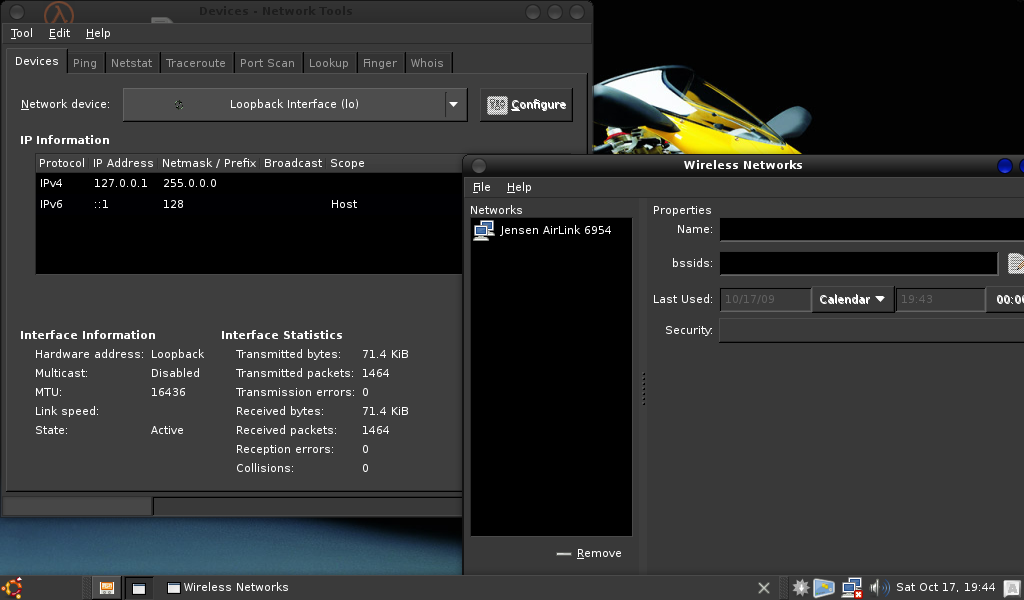This screenshot has width=1024, height=600.
Task: Select the IPv4 row 127.0.0.1
Action: 249,183
